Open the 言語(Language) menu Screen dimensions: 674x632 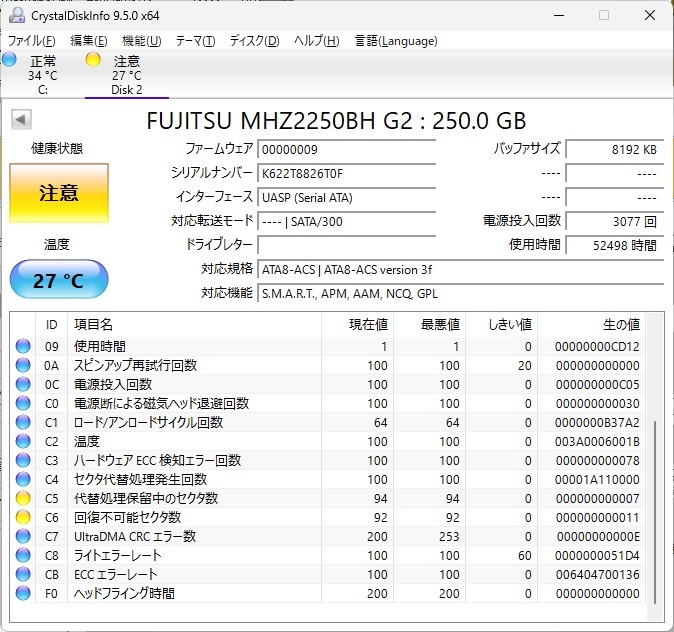[396, 41]
